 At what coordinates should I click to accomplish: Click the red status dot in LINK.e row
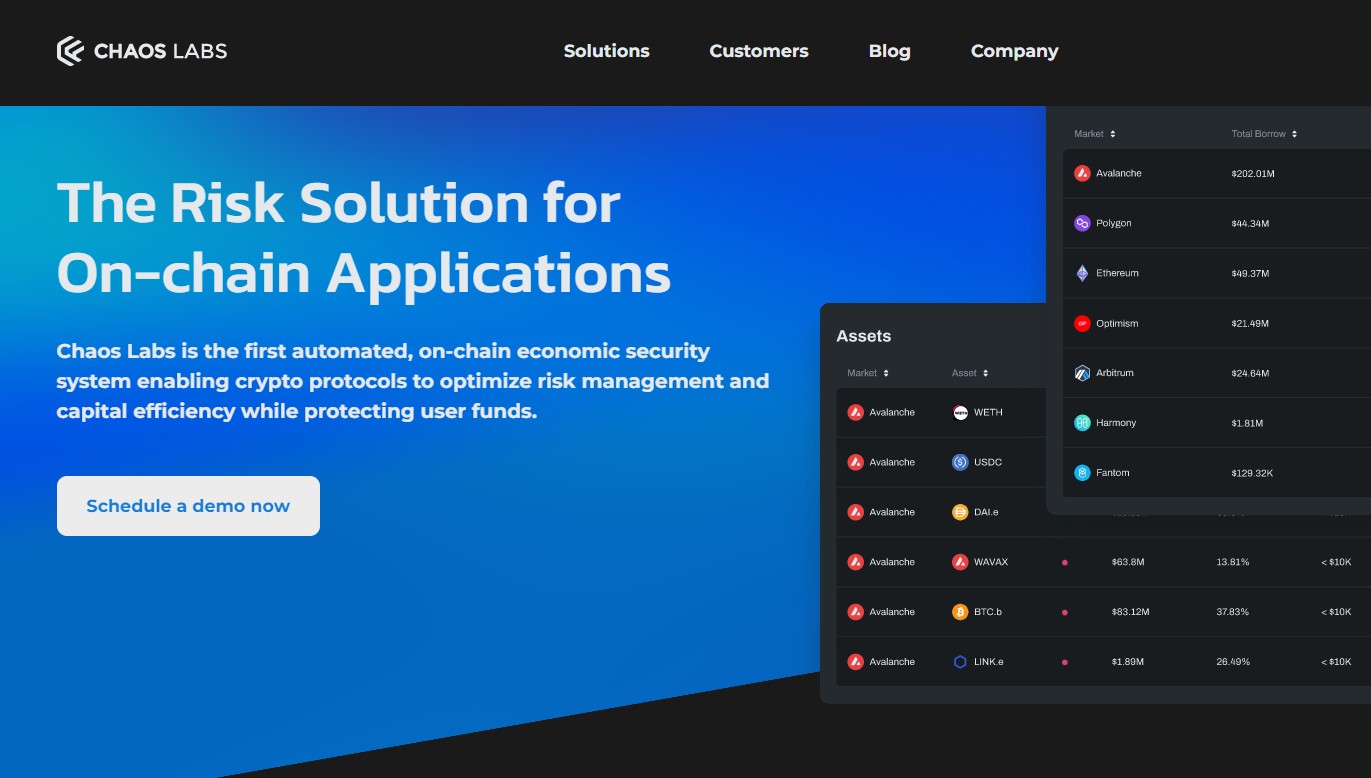click(1064, 662)
